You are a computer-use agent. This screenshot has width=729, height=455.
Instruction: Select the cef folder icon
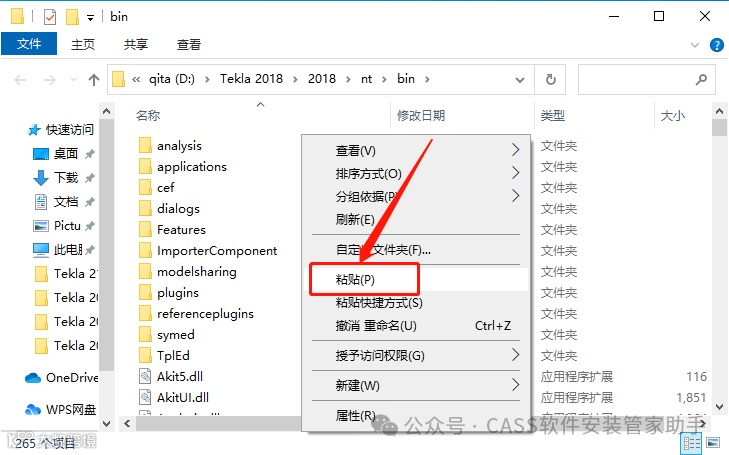tap(146, 187)
